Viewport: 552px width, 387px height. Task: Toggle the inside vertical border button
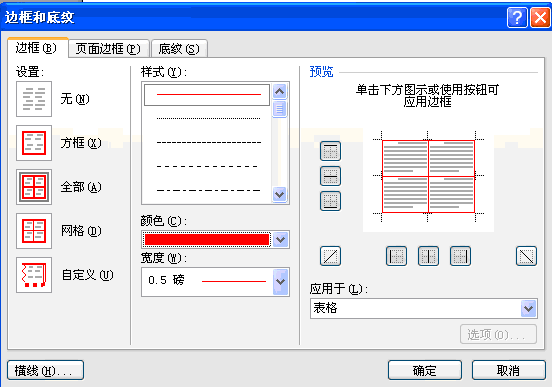[x=428, y=256]
